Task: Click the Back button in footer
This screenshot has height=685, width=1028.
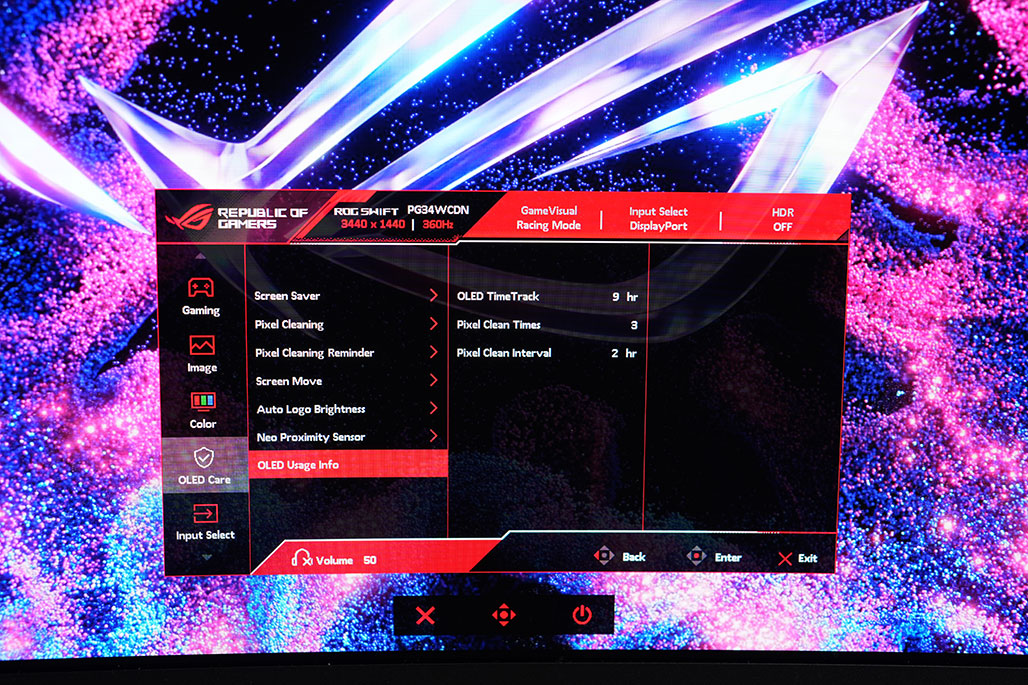Action: coord(620,557)
